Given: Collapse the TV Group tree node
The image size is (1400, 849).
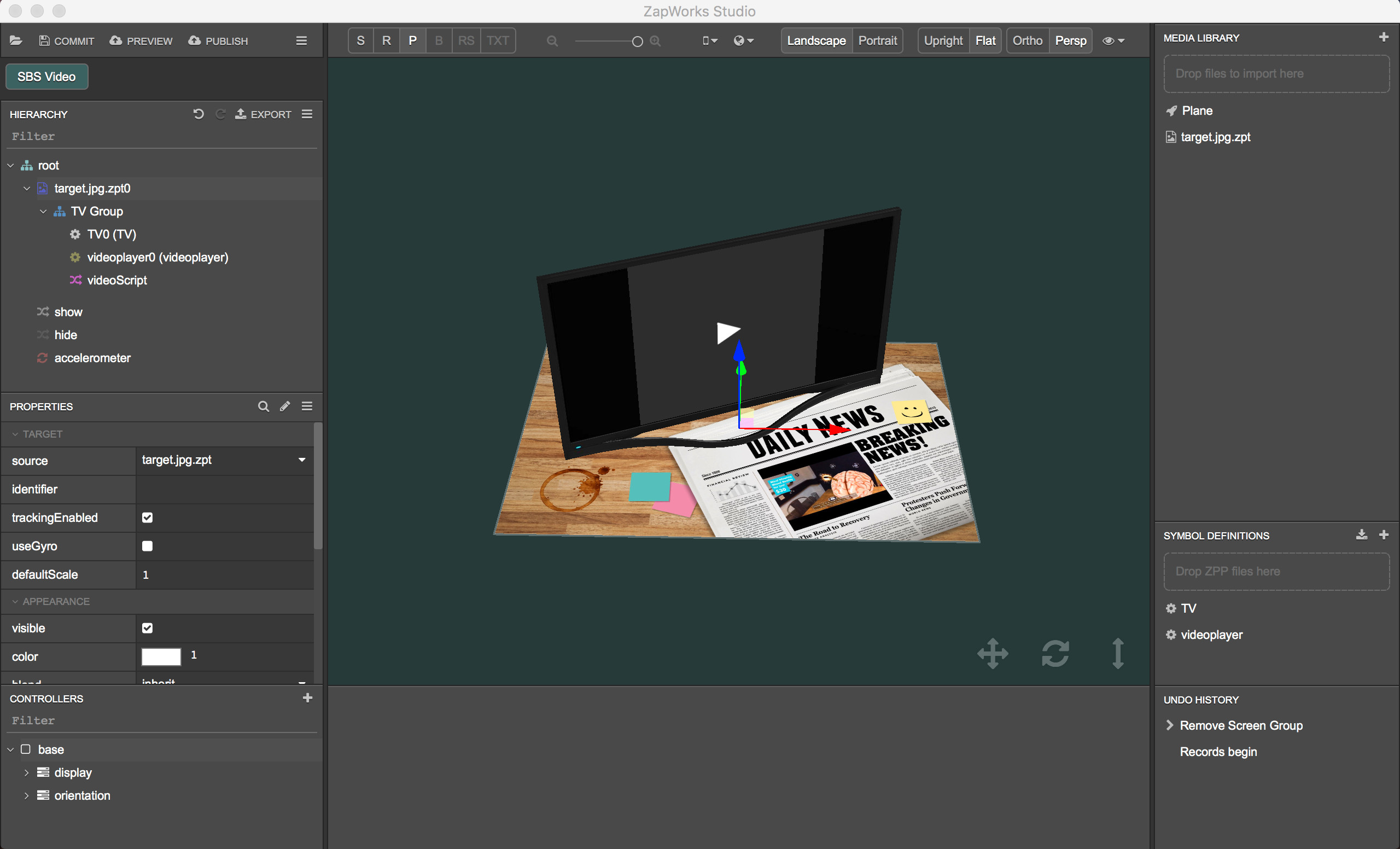Looking at the screenshot, I should tap(43, 211).
